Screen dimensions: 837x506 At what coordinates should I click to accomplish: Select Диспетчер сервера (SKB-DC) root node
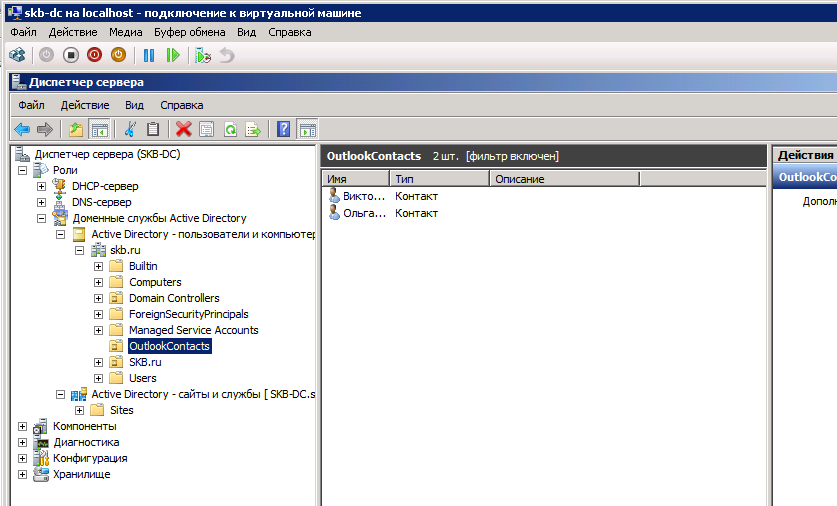click(x=107, y=154)
